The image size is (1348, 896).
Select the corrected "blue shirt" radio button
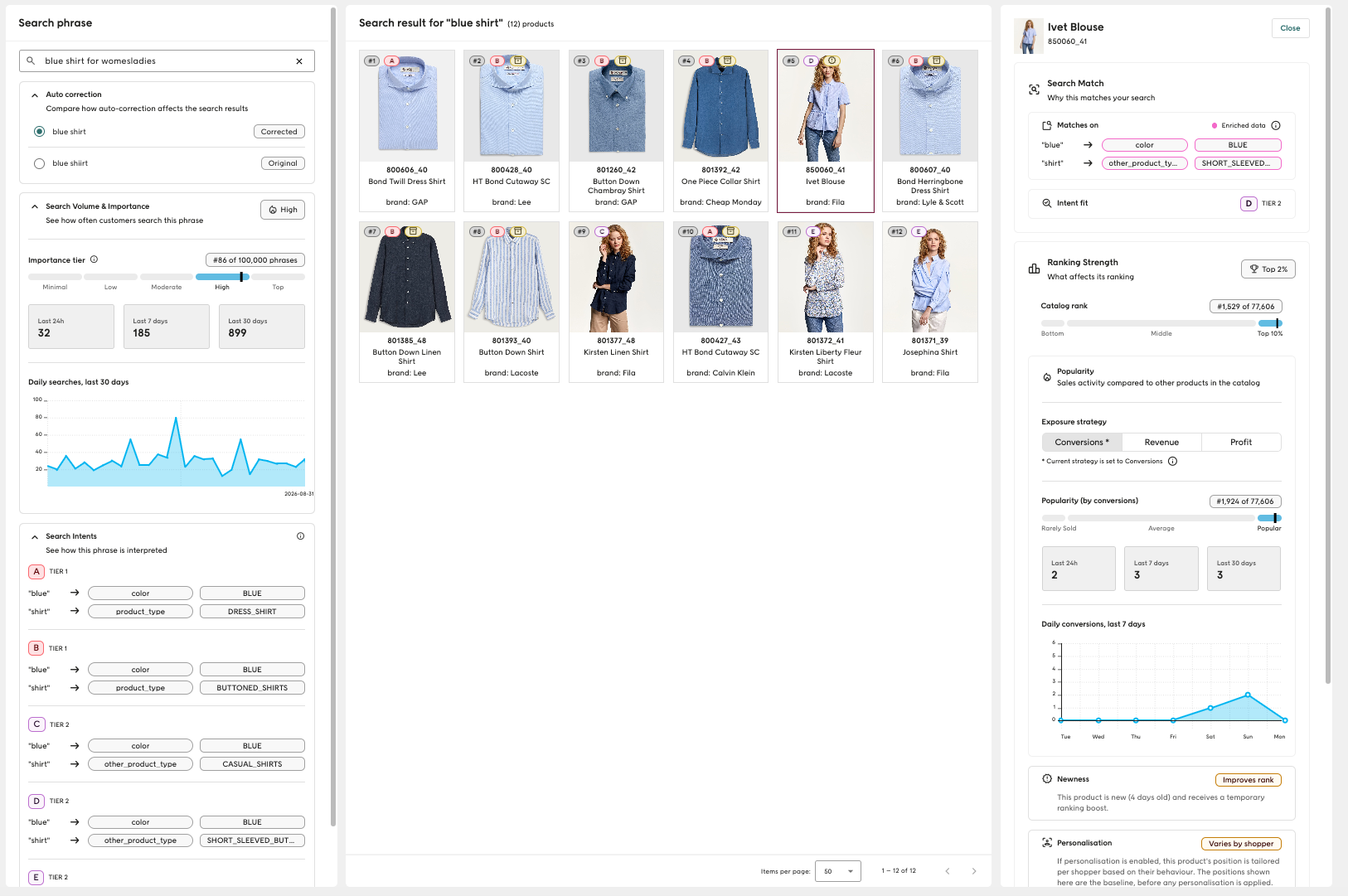pyautogui.click(x=39, y=132)
